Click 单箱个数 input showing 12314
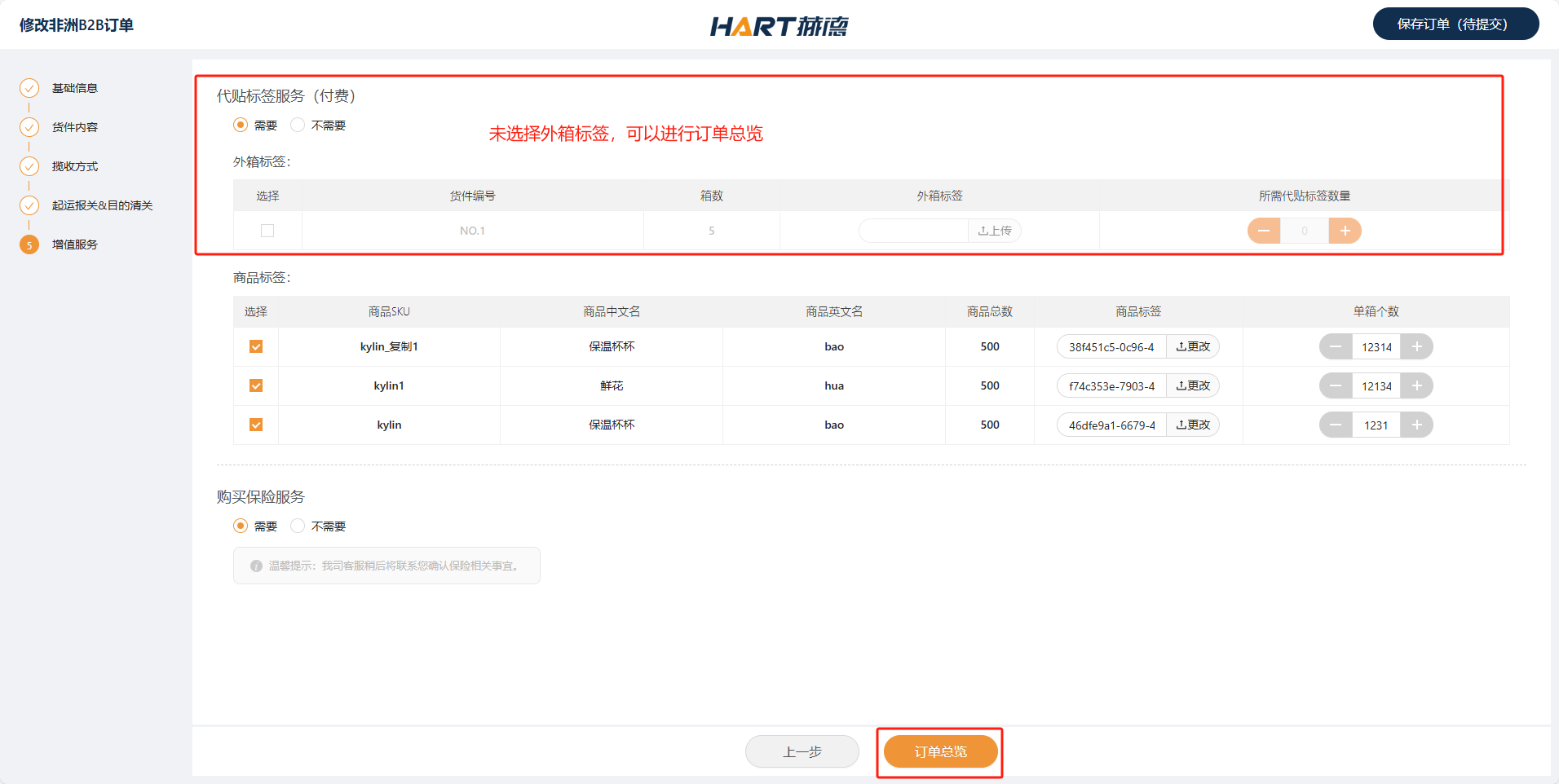The image size is (1559, 784). (x=1376, y=347)
